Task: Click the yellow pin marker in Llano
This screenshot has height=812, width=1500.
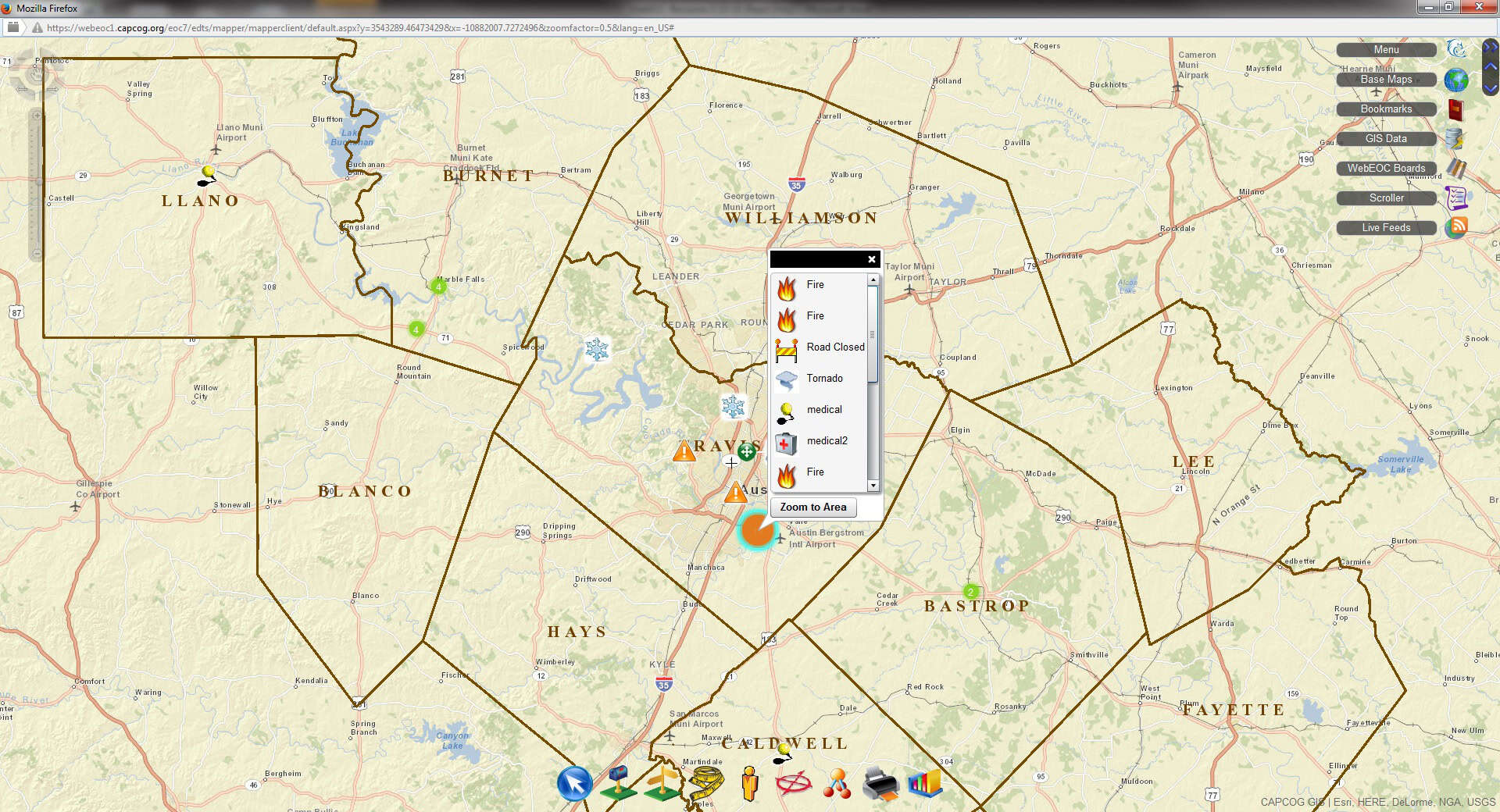Action: point(207,175)
